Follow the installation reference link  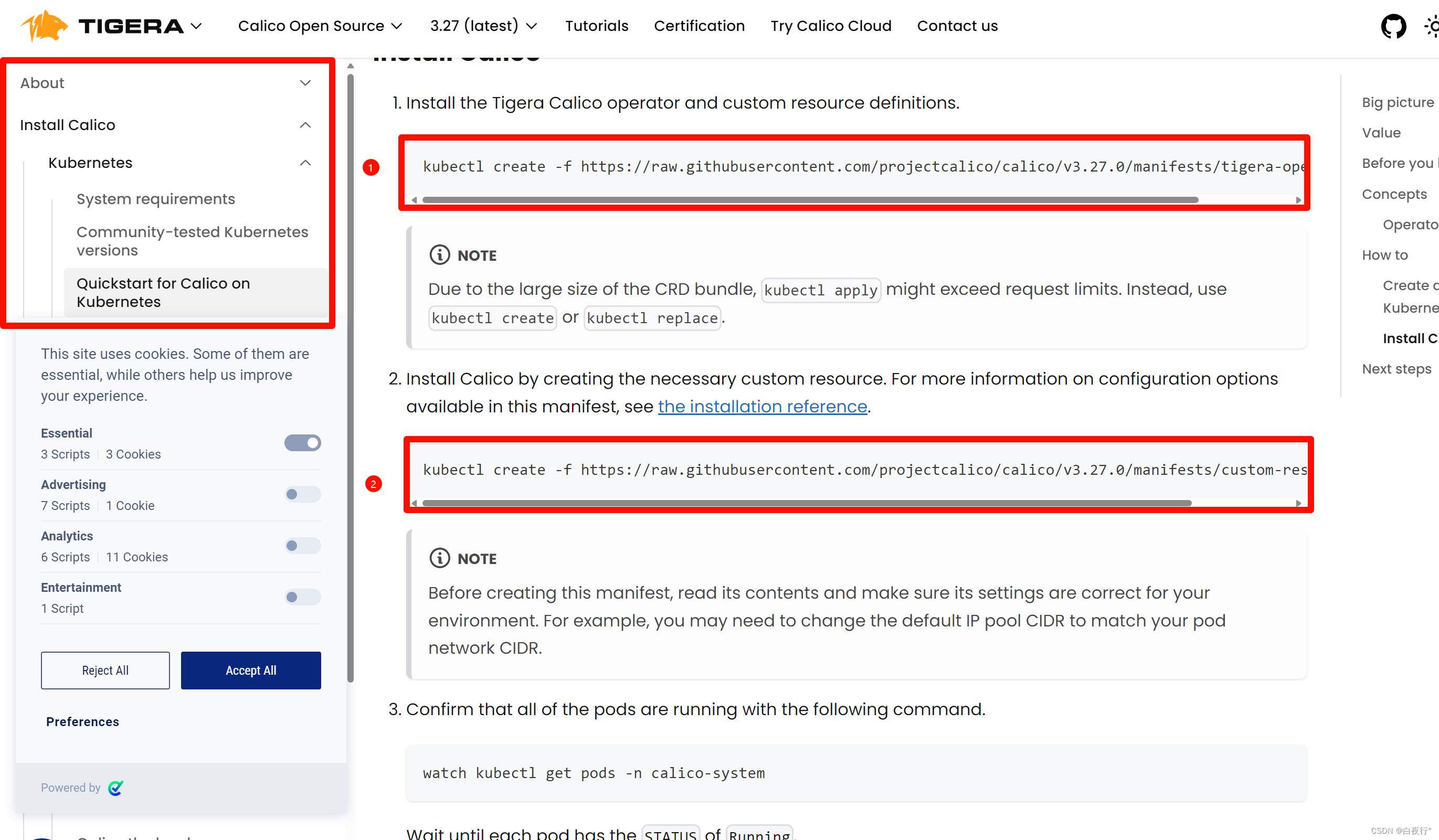[x=763, y=406]
